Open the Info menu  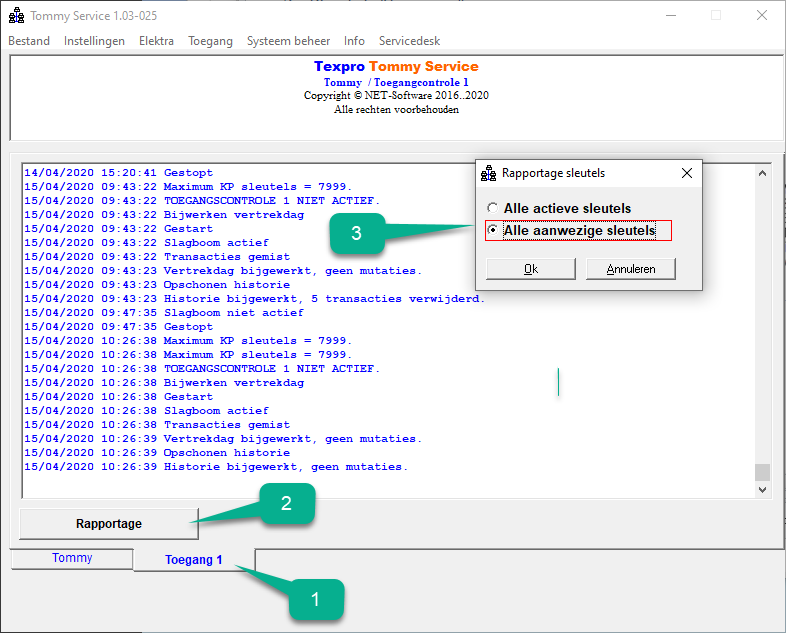point(354,41)
